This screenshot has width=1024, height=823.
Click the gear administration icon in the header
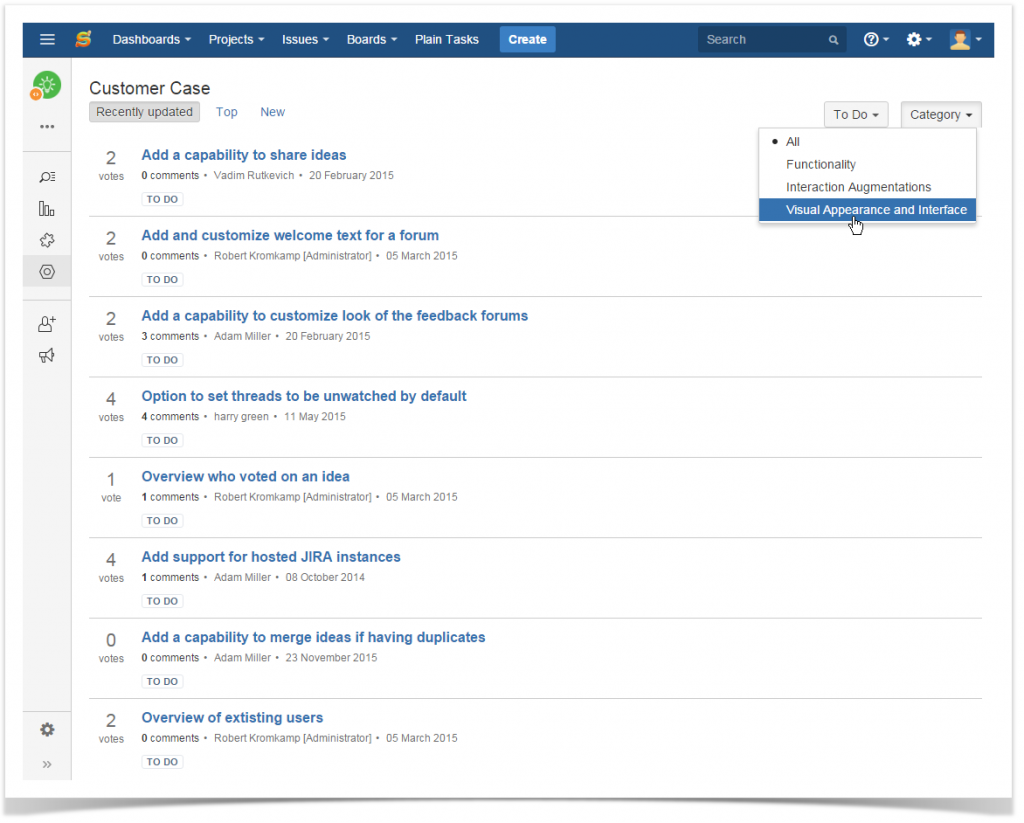915,39
